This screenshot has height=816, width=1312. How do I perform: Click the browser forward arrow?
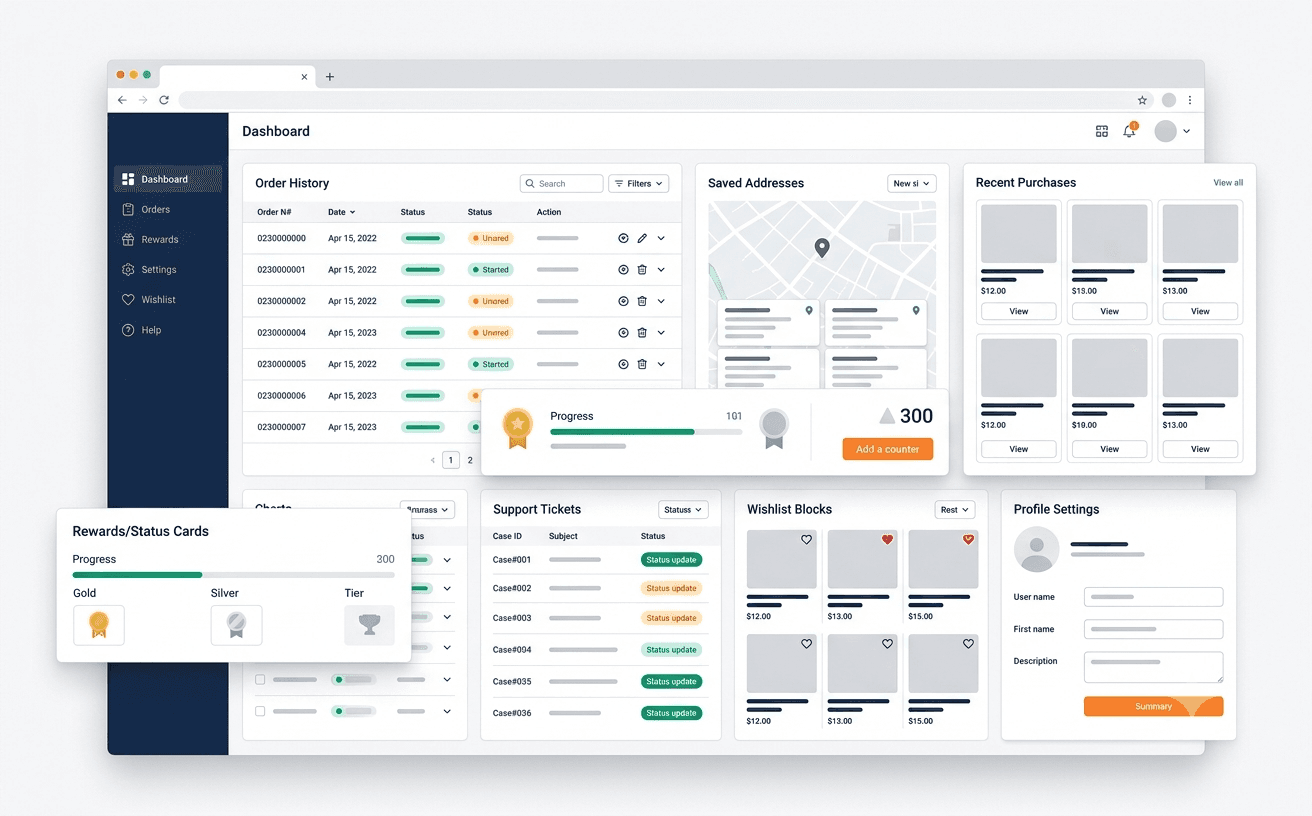(143, 100)
